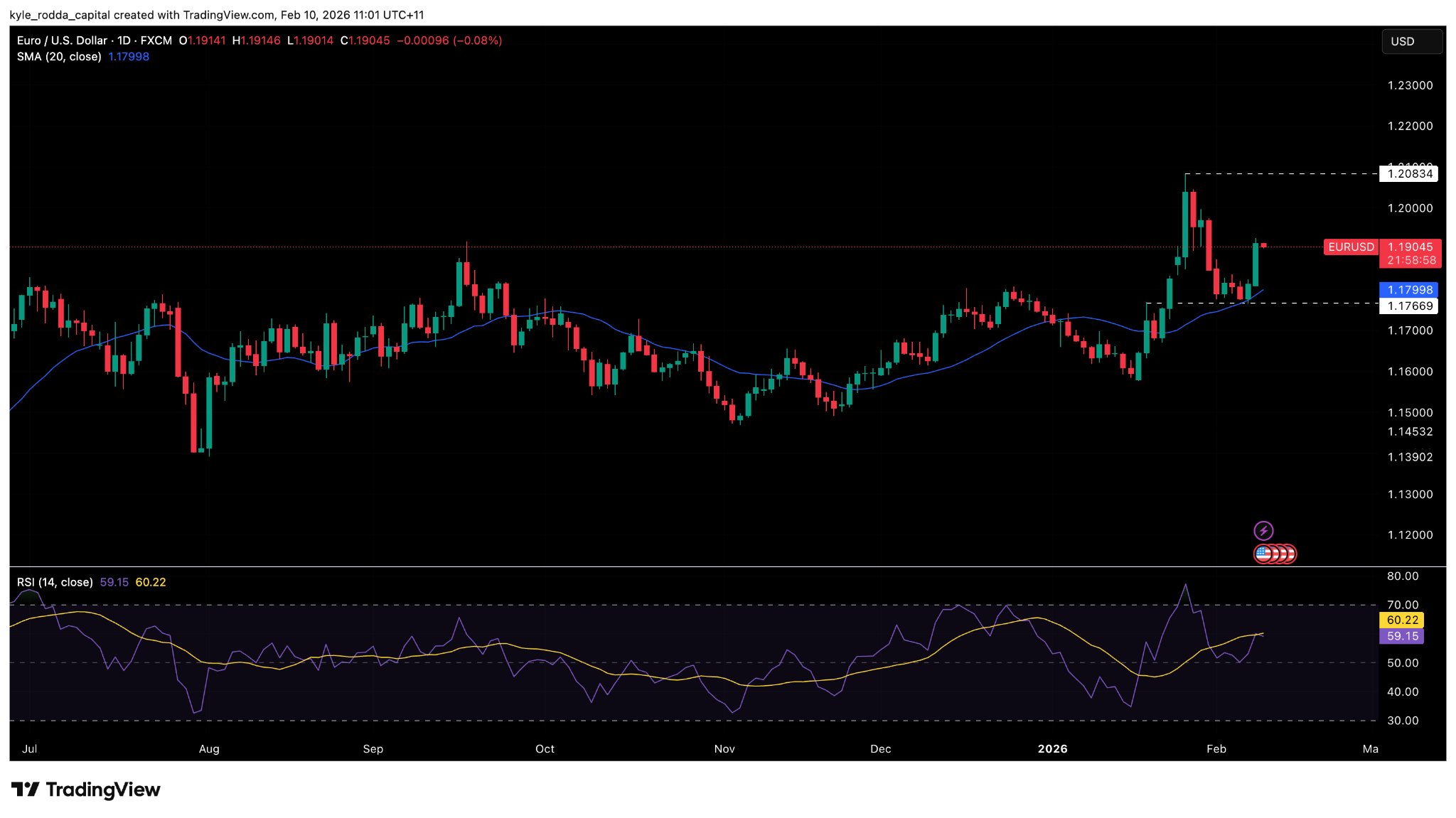This screenshot has width=1456, height=818.
Task: Click the pane separator above the RSI panel
Action: [711, 566]
